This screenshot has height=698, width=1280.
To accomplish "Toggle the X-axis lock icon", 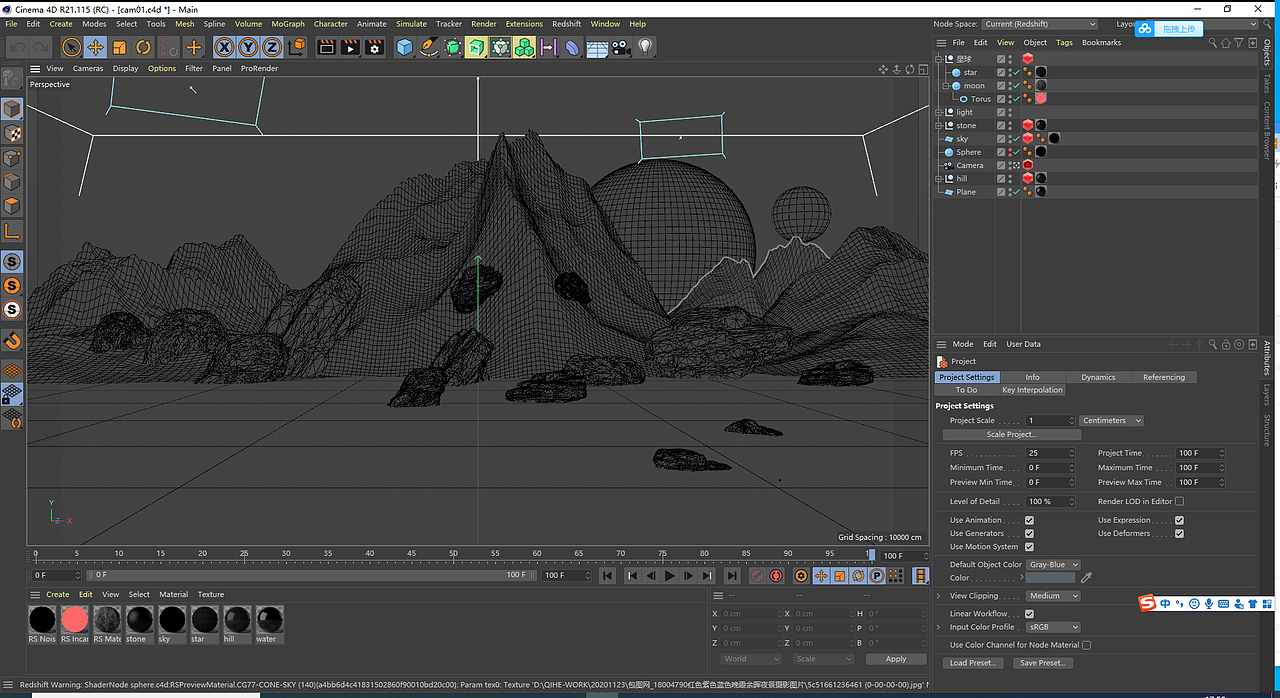I will click(224, 47).
